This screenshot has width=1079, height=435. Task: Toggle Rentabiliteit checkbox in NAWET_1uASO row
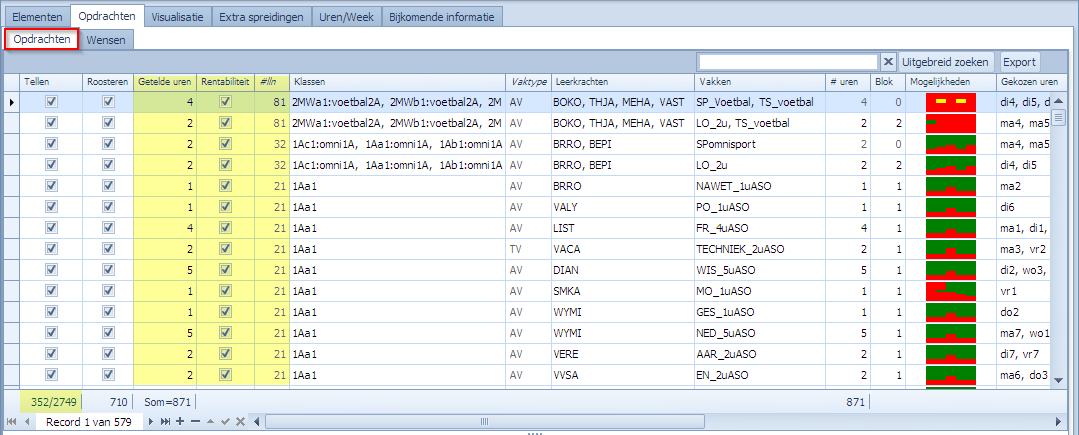226,186
